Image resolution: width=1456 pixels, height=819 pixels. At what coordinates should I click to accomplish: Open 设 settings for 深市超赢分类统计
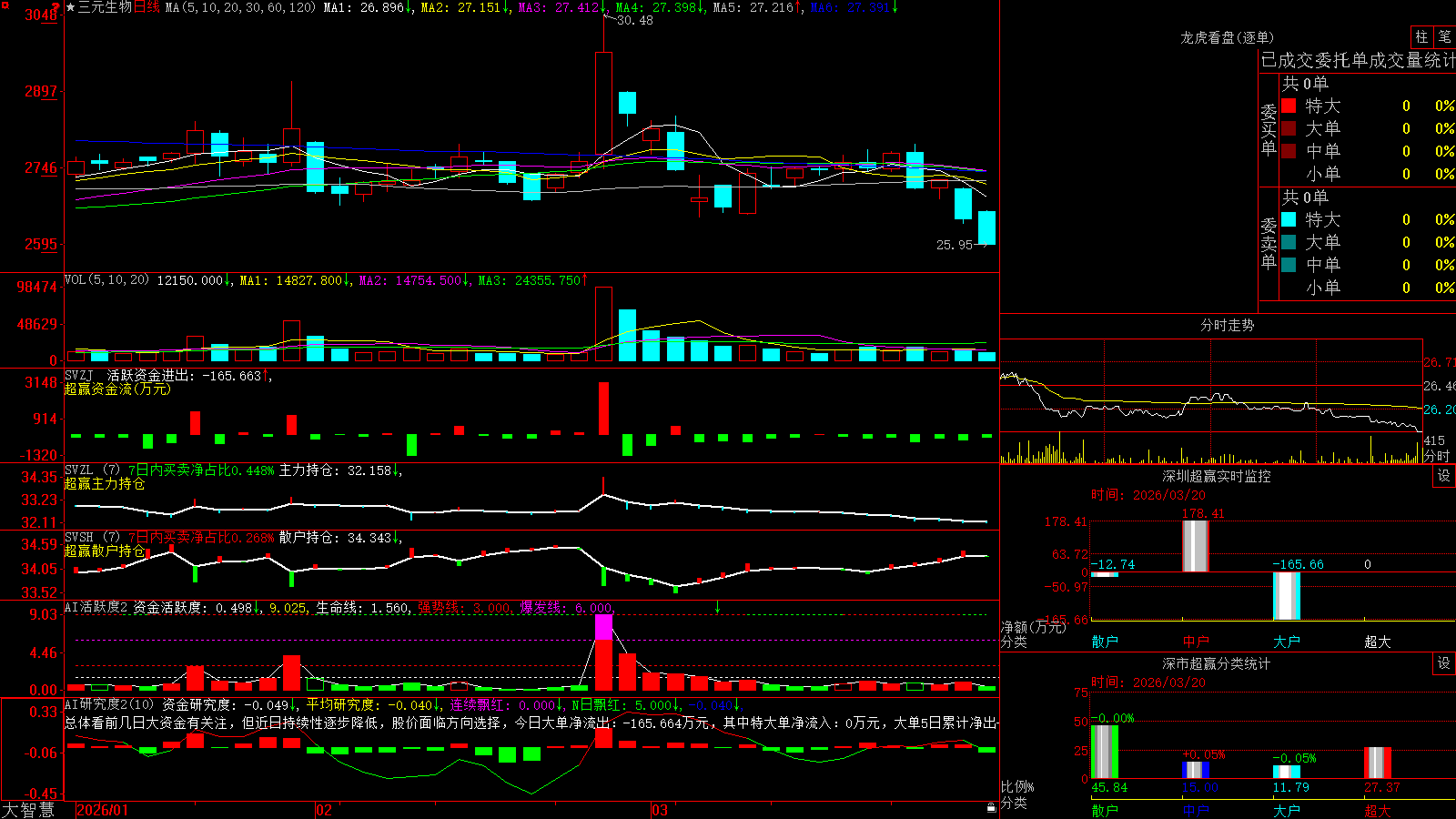click(x=1444, y=663)
